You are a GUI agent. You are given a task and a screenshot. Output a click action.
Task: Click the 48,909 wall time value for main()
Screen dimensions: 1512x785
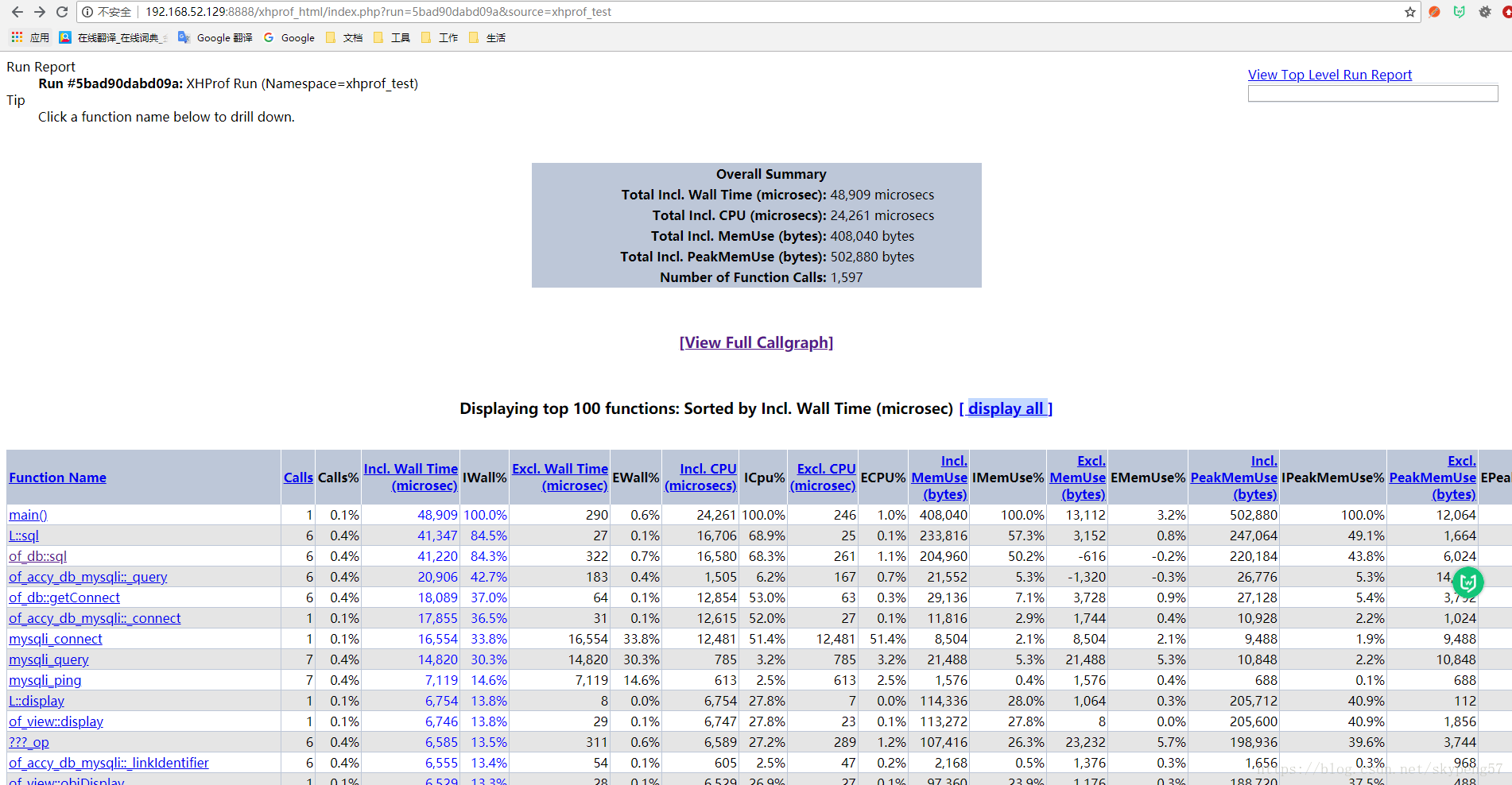tap(437, 515)
